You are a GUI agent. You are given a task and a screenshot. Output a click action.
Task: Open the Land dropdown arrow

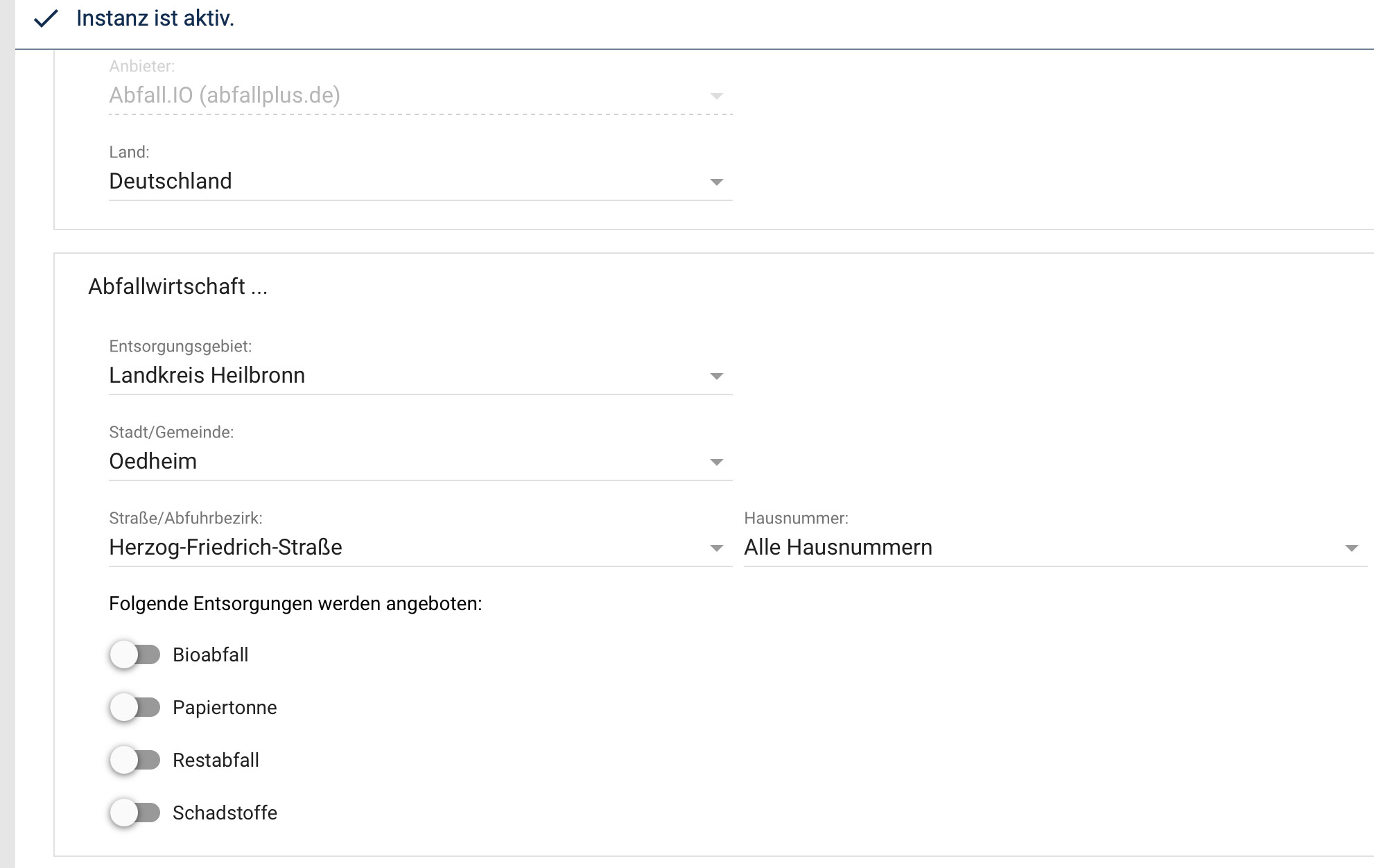pyautogui.click(x=716, y=182)
